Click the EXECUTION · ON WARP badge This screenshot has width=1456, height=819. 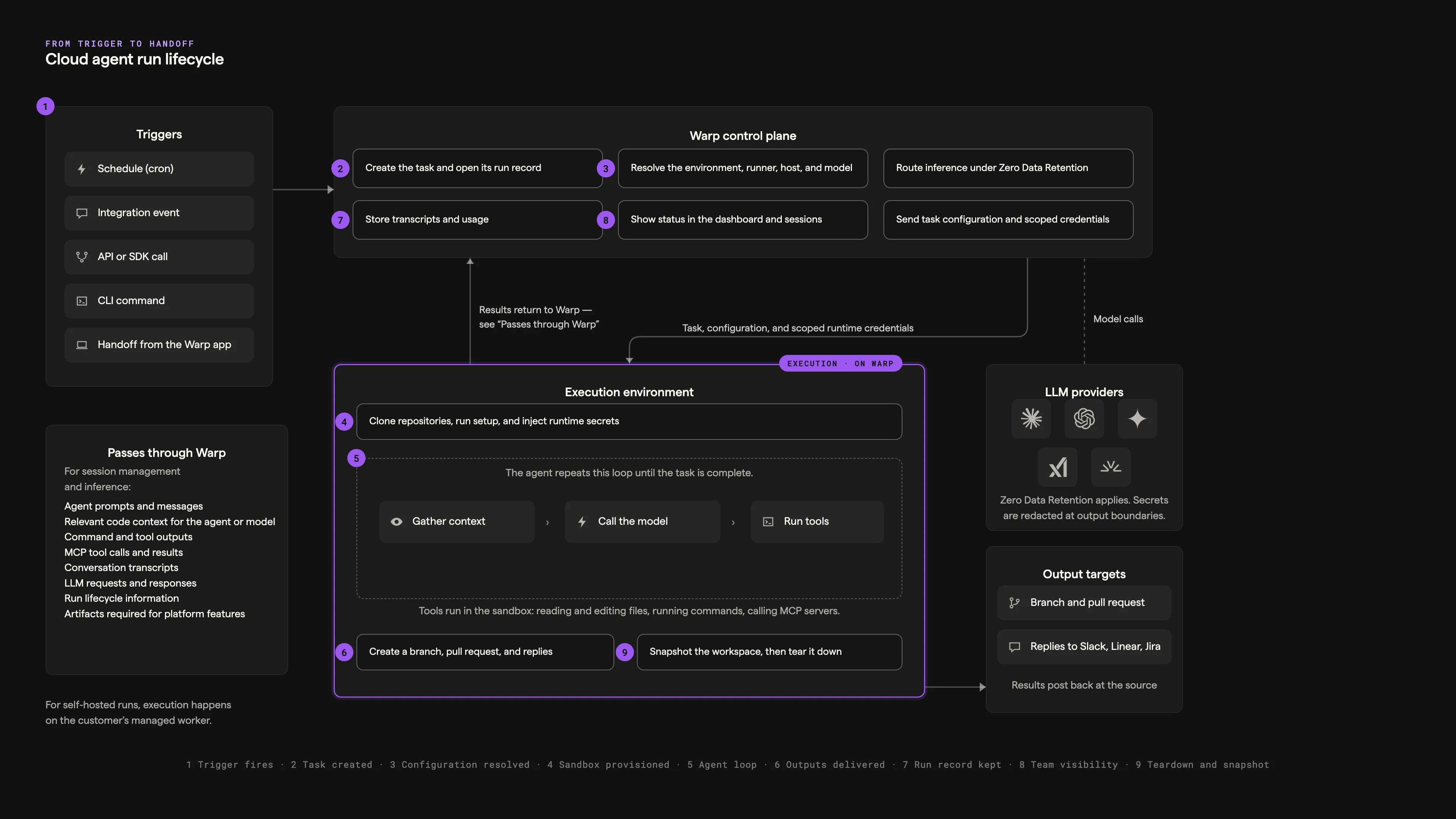(841, 364)
